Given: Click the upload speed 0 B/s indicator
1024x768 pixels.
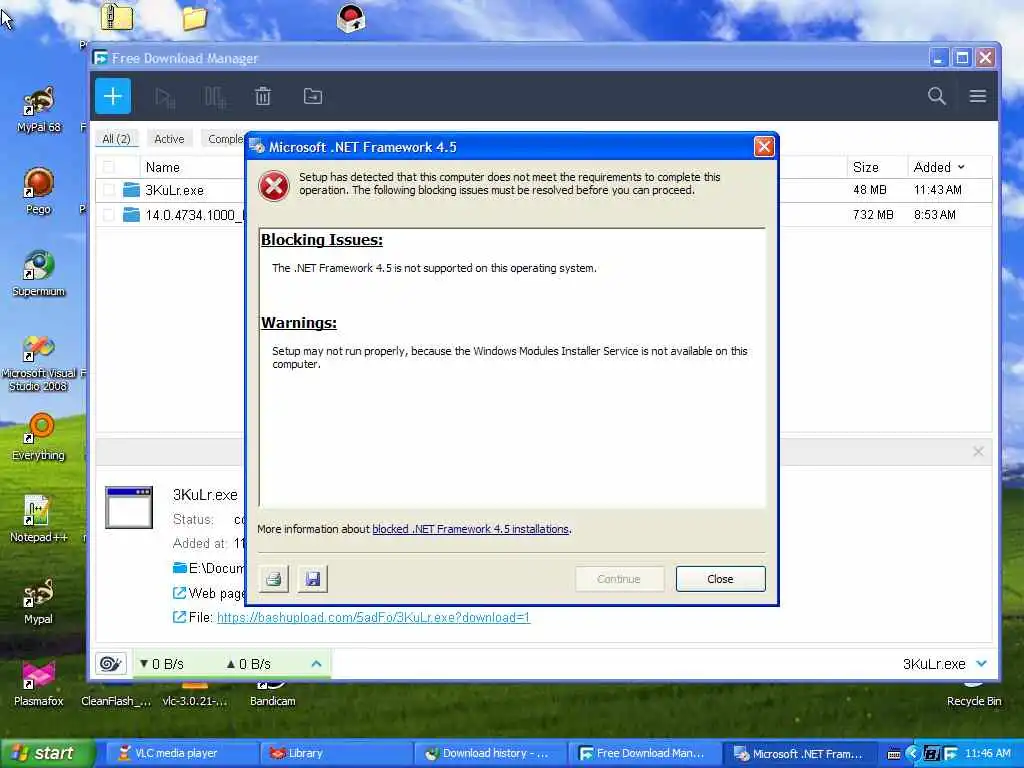Looking at the screenshot, I should click(248, 664).
